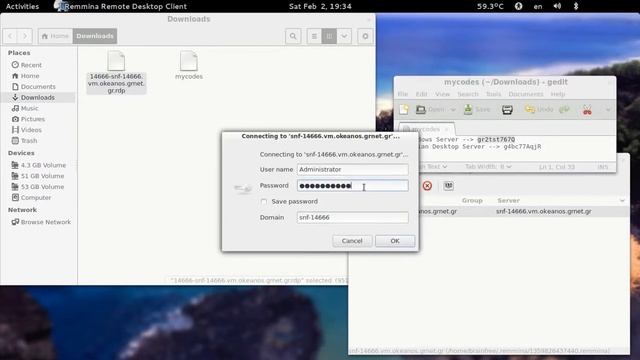Switch Files to list view
The height and width of the screenshot is (360, 640).
click(x=314, y=36)
